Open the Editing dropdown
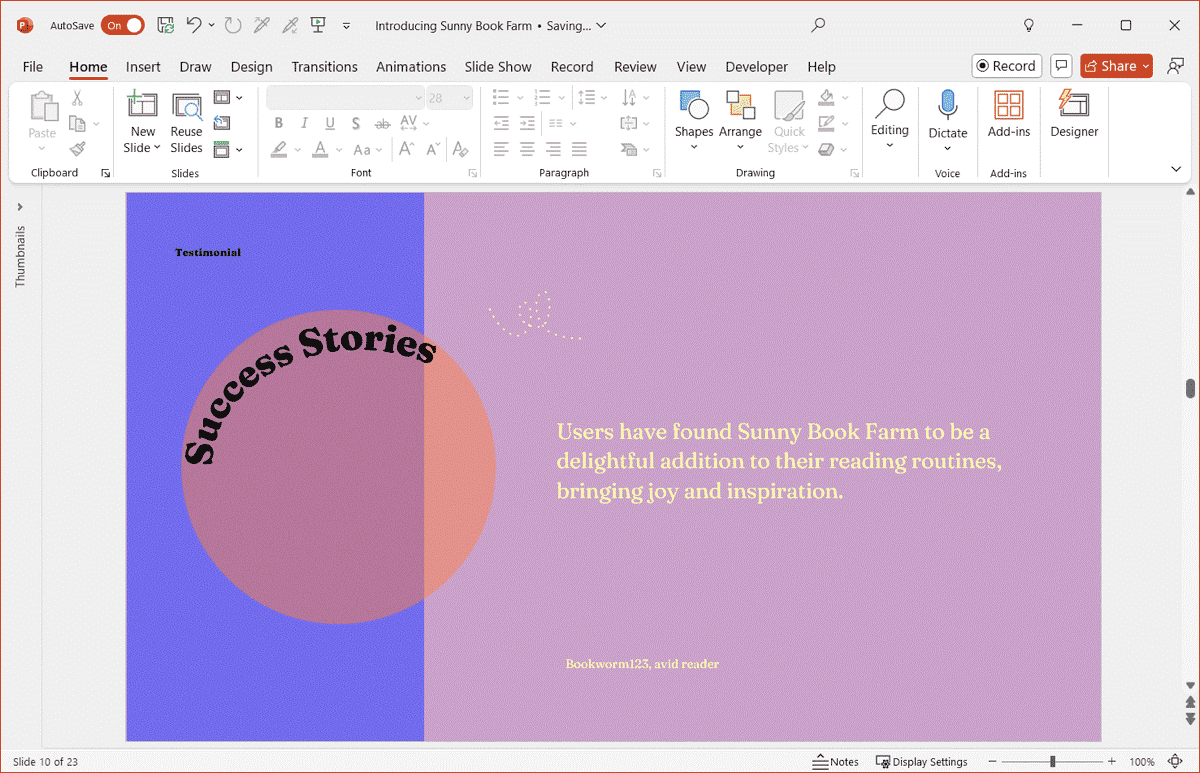Image resolution: width=1200 pixels, height=773 pixels. 890,119
